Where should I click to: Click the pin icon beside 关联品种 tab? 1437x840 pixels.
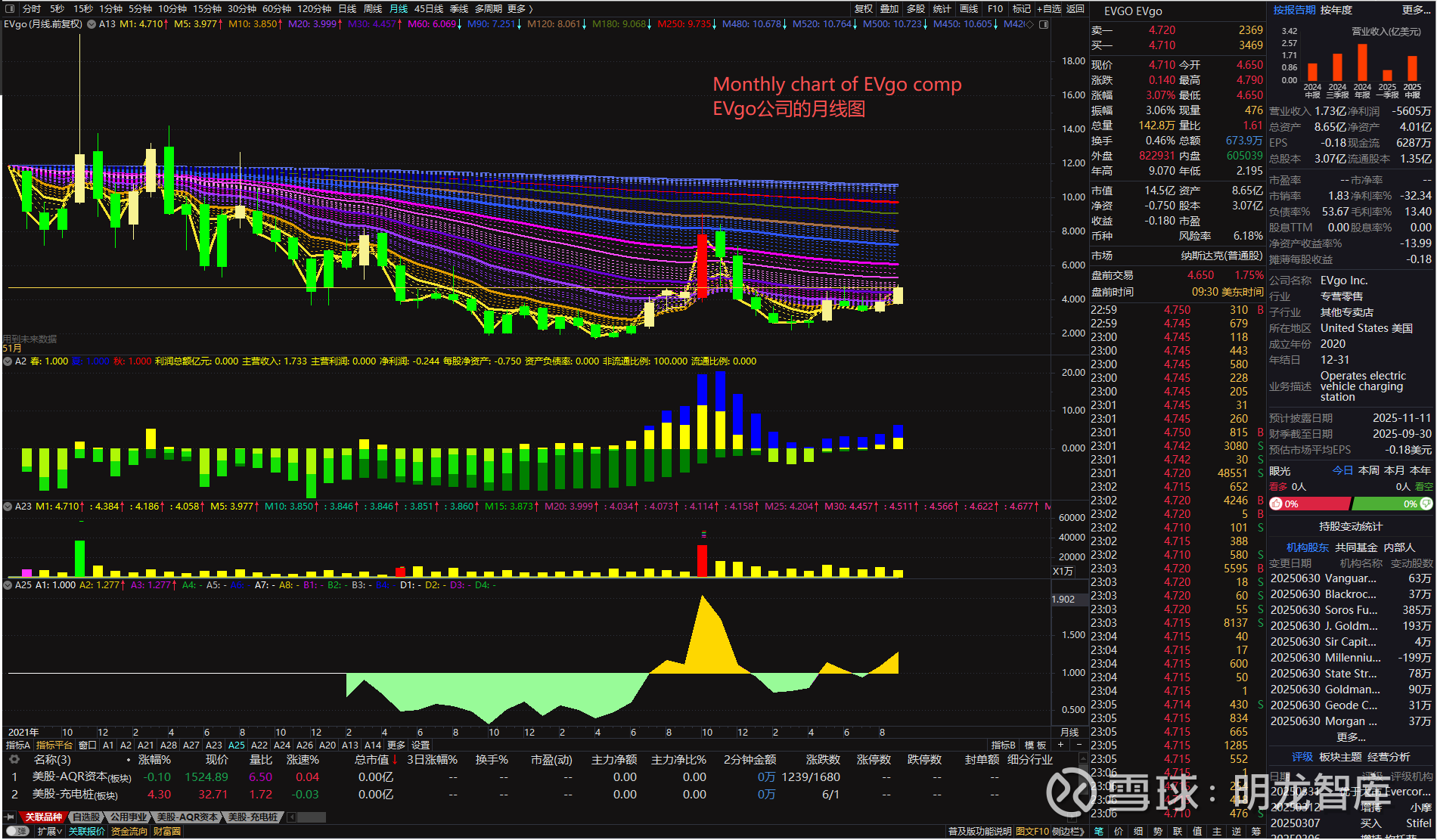10,817
